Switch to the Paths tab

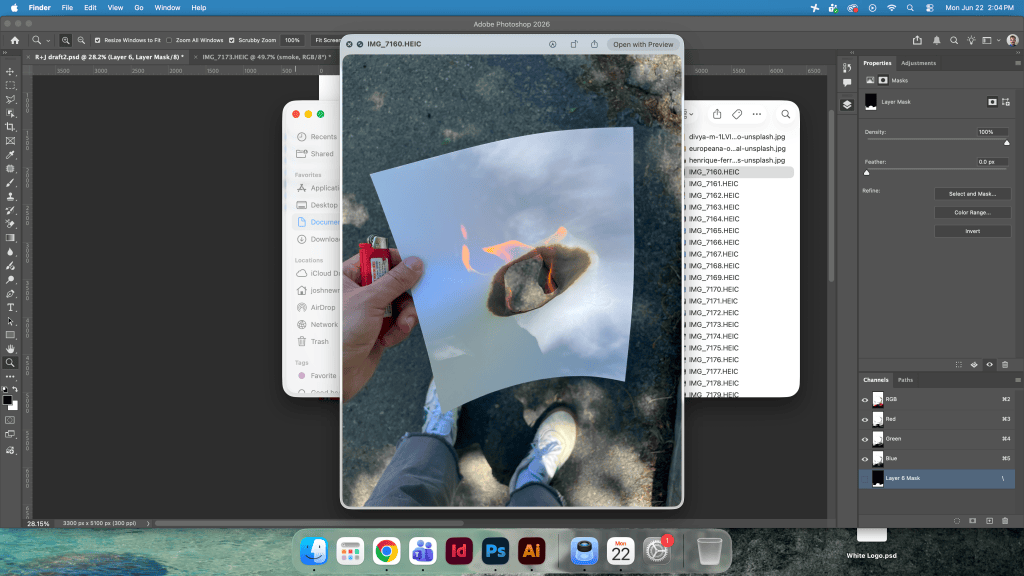point(905,380)
